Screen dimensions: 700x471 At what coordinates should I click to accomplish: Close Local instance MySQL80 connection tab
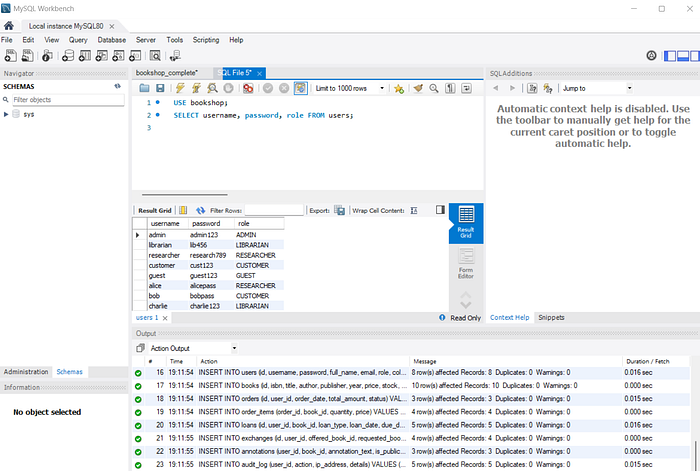(112, 26)
